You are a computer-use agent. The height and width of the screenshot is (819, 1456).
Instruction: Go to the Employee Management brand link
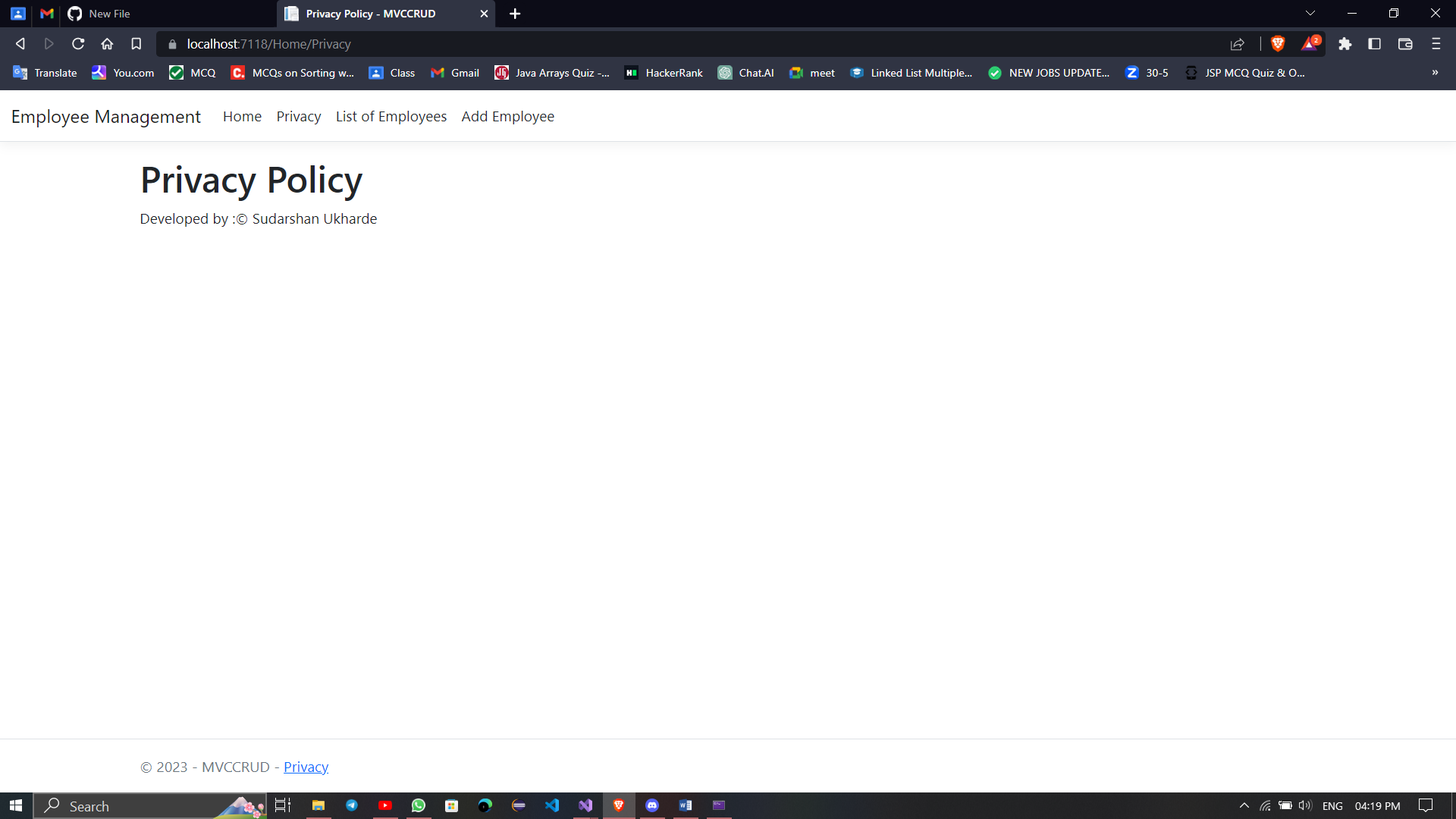(x=106, y=116)
